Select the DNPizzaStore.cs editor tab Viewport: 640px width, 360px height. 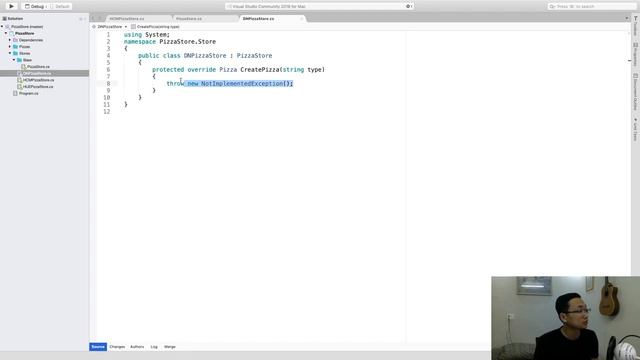258,19
